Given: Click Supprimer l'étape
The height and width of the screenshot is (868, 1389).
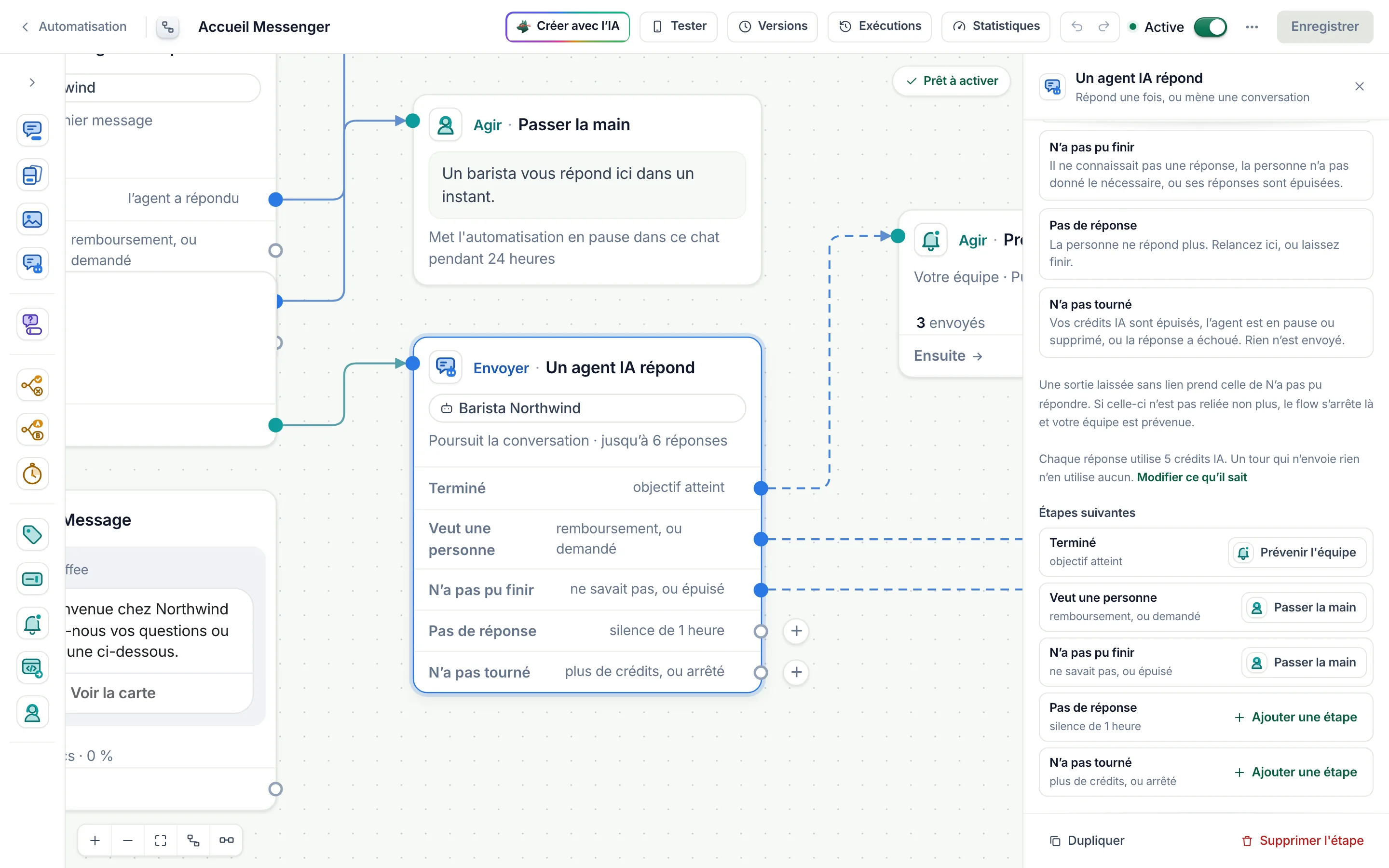Looking at the screenshot, I should 1302,841.
